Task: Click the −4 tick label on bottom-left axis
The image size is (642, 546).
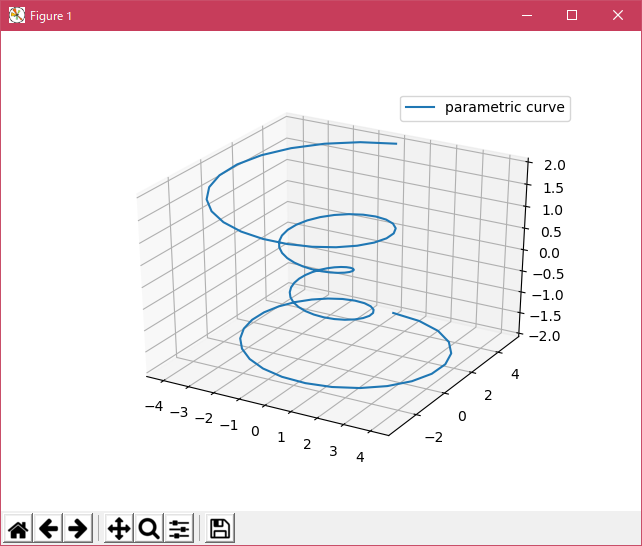Action: click(154, 407)
